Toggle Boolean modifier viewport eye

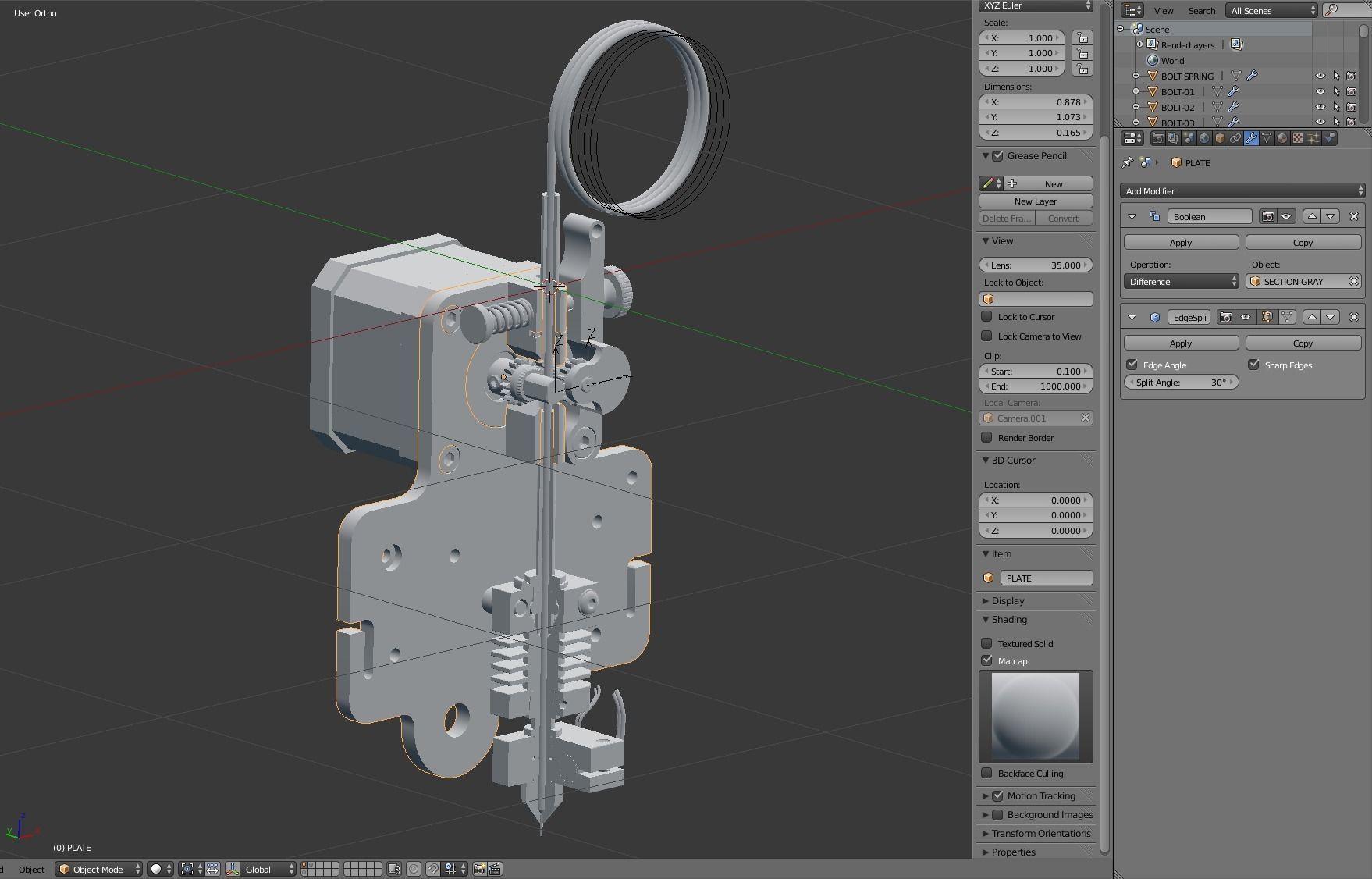[1286, 216]
